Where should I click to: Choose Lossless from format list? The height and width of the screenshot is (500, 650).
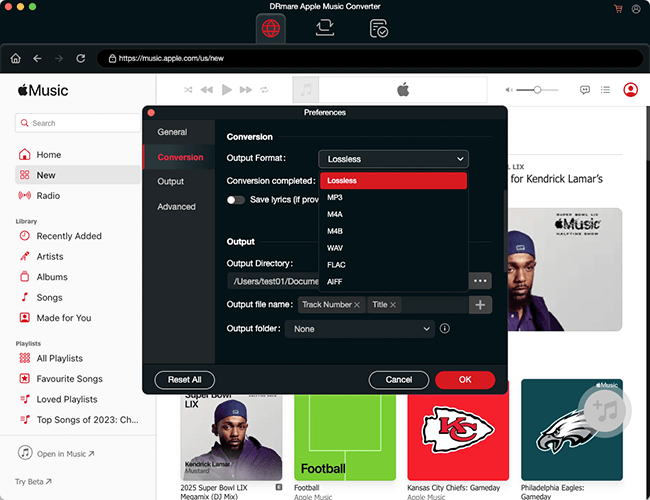(x=393, y=181)
